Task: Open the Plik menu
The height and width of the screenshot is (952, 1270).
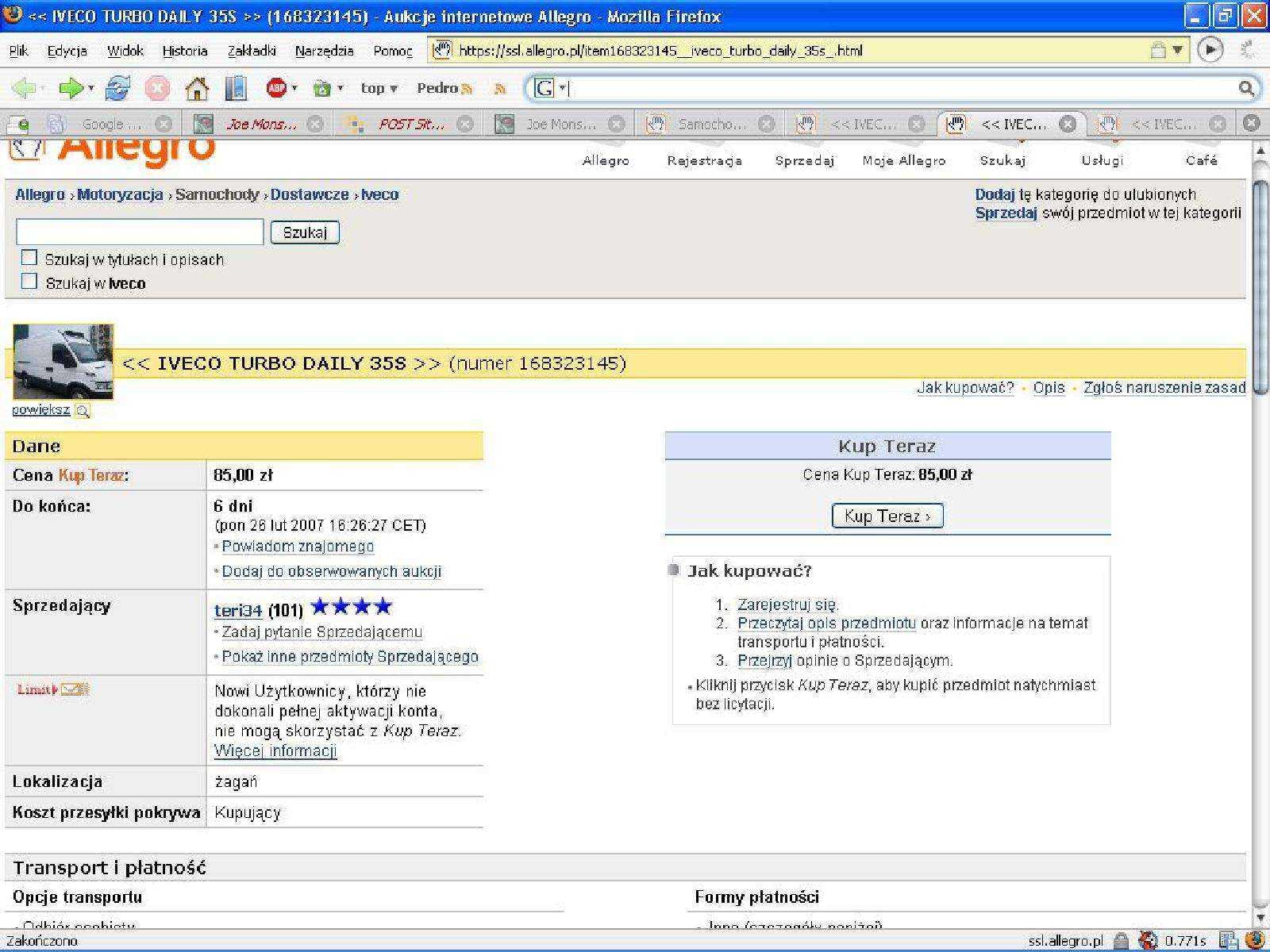Action: tap(19, 51)
